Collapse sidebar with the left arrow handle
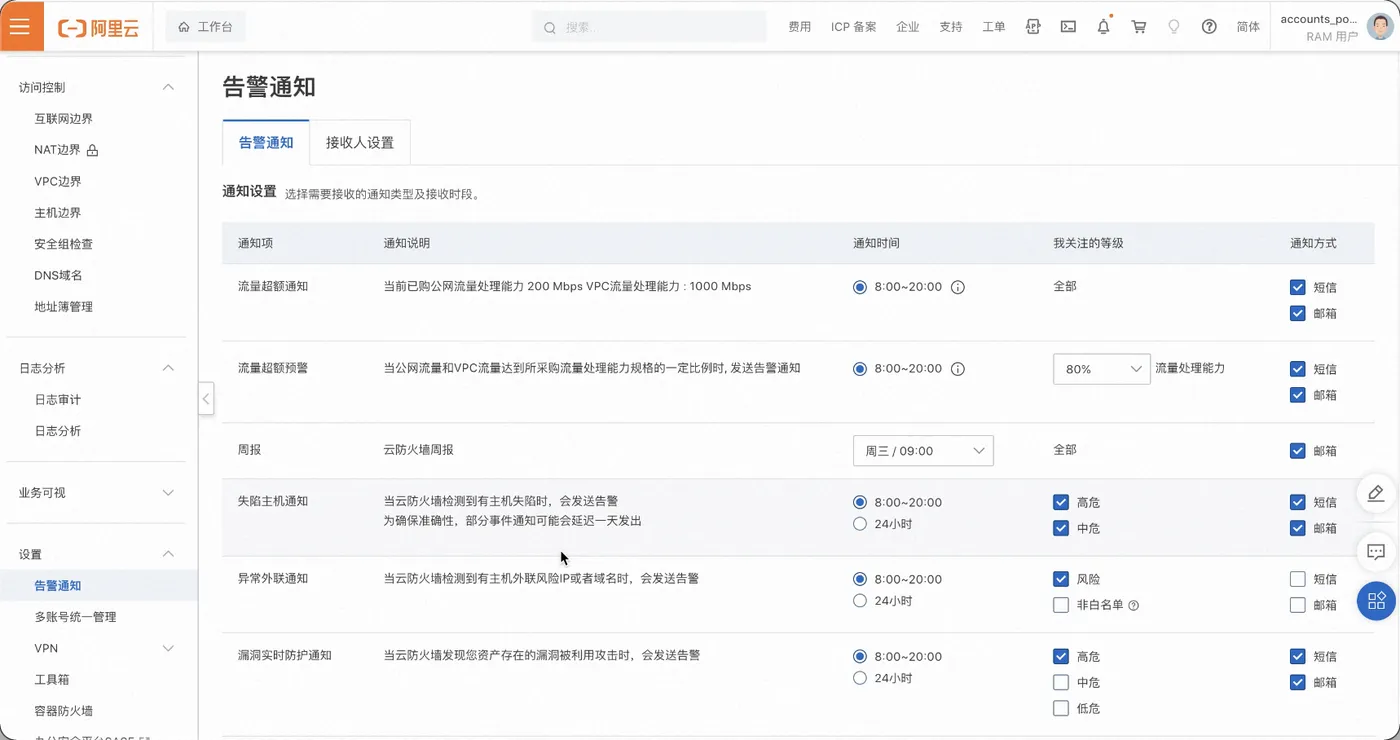The height and width of the screenshot is (740, 1400). click(x=206, y=399)
